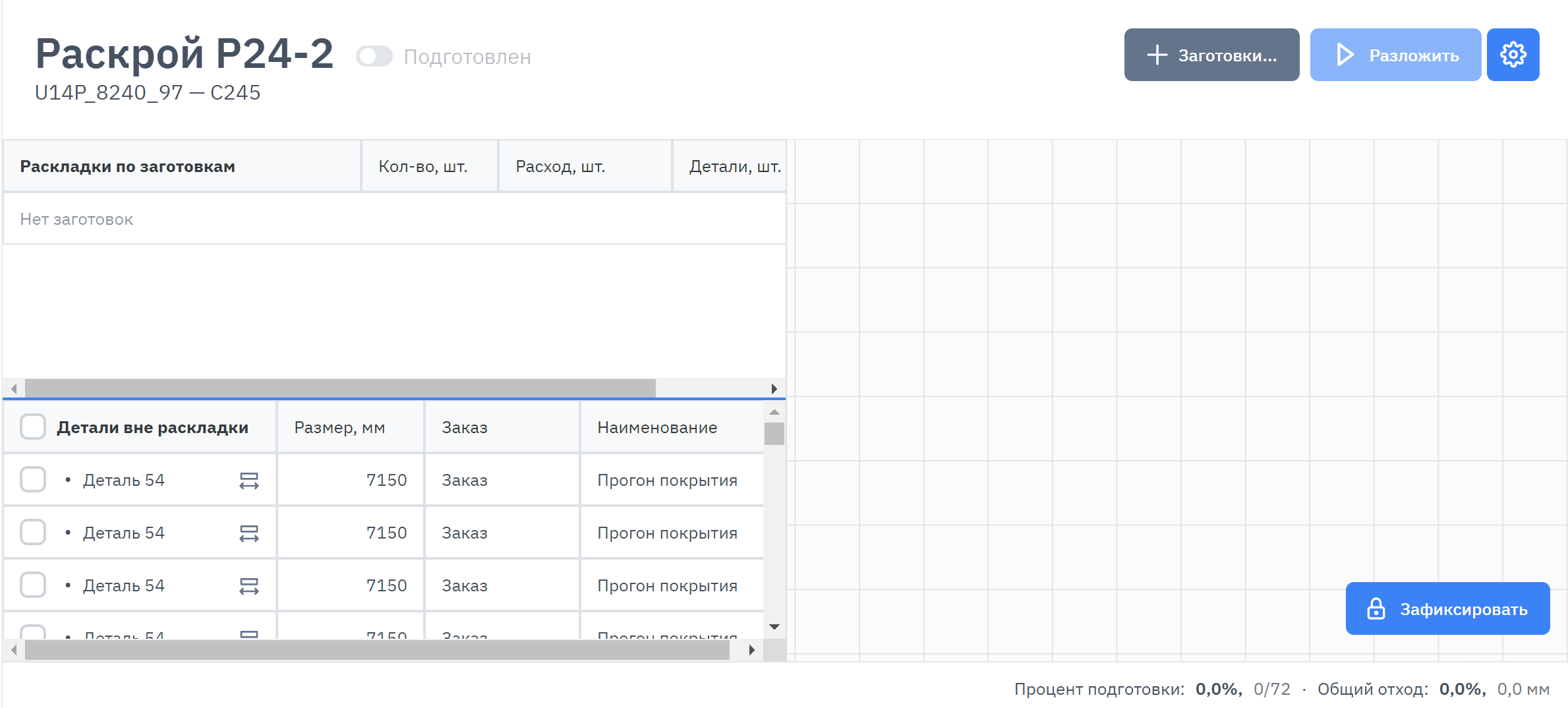
Task: Click the upper horizontal scrollbar thumb
Action: click(340, 388)
